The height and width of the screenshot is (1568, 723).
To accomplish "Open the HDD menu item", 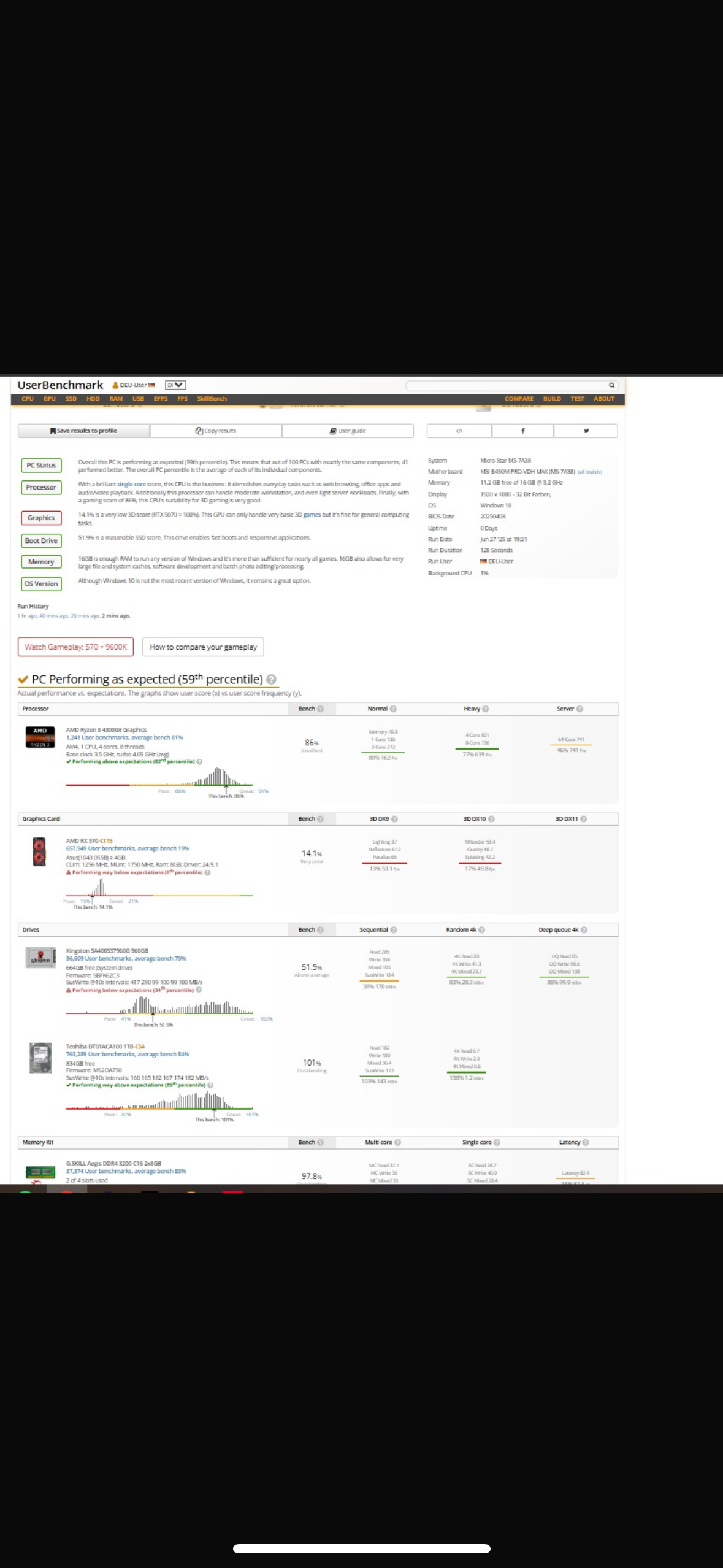I will point(93,399).
